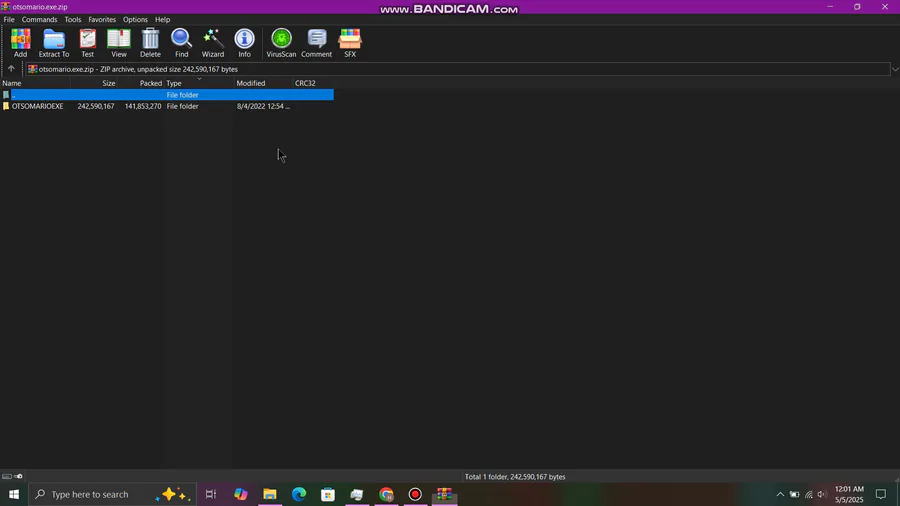Select the parent folder ".." row
900x506 pixels.
(x=167, y=95)
